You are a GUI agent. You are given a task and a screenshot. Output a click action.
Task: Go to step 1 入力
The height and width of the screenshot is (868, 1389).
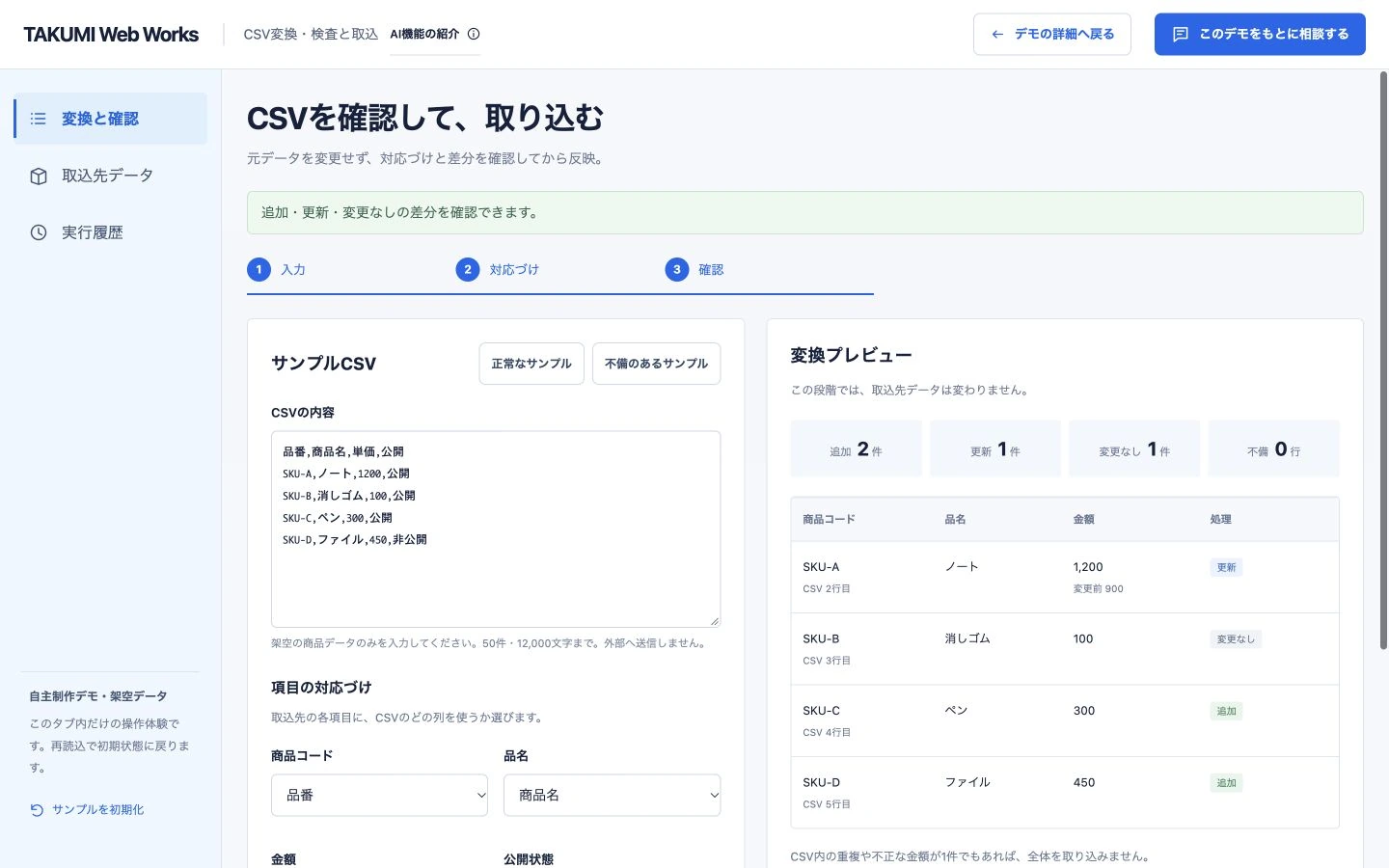coord(277,269)
